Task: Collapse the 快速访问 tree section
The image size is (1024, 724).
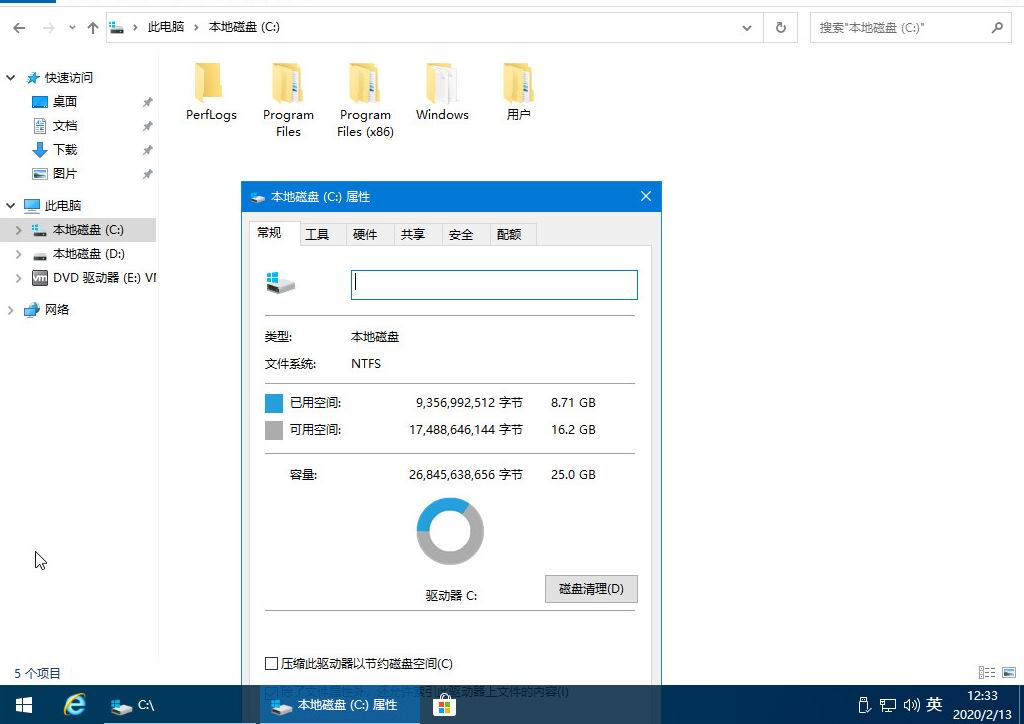Action: [x=10, y=78]
